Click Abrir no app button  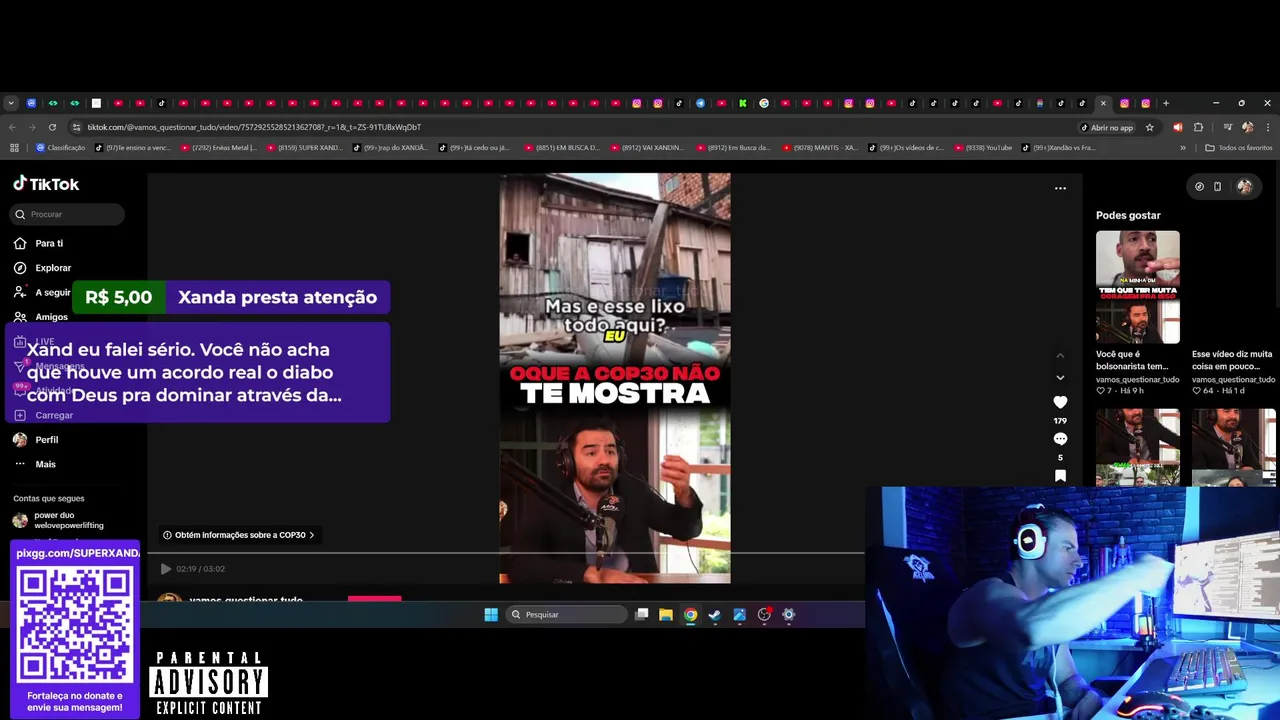[1108, 127]
